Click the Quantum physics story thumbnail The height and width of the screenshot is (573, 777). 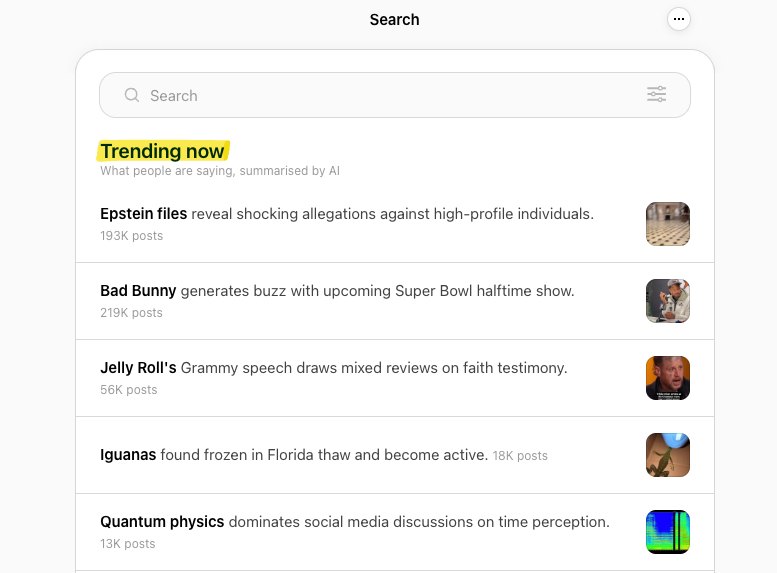668,532
